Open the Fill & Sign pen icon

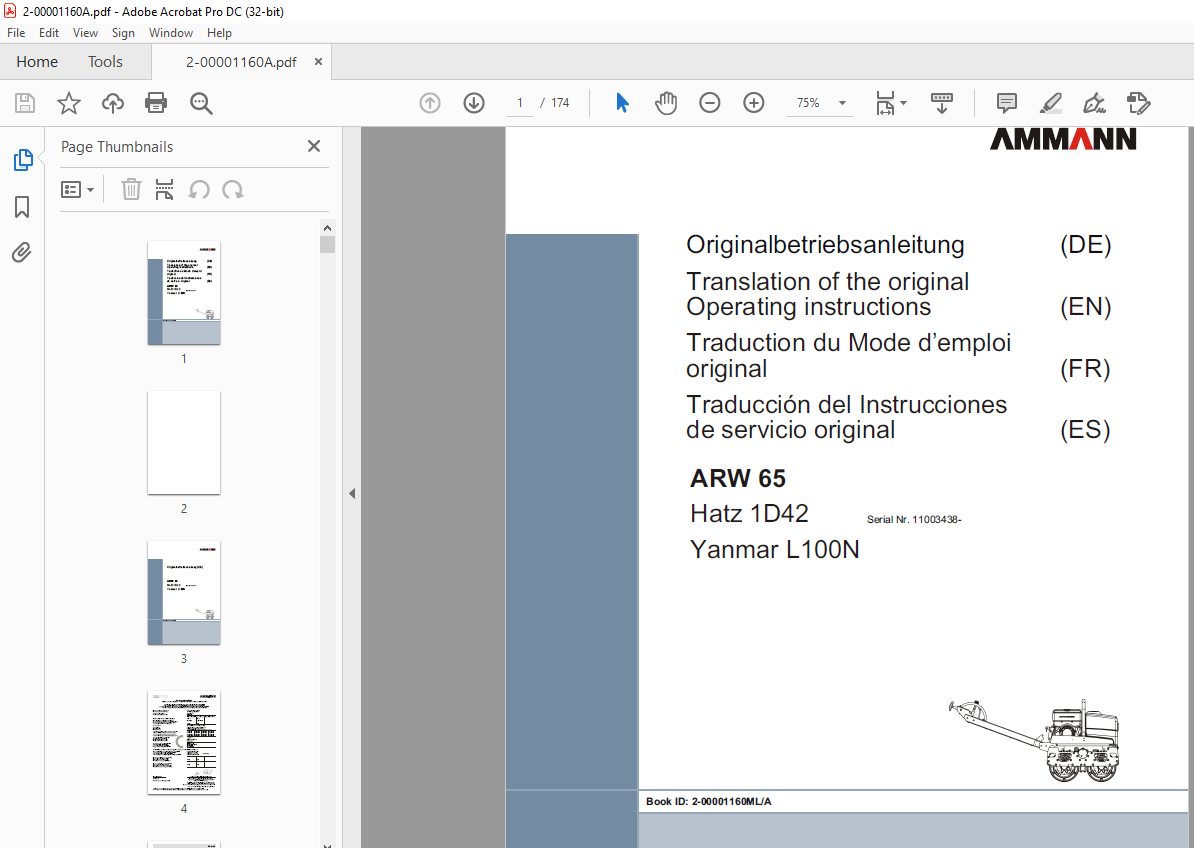point(1094,103)
